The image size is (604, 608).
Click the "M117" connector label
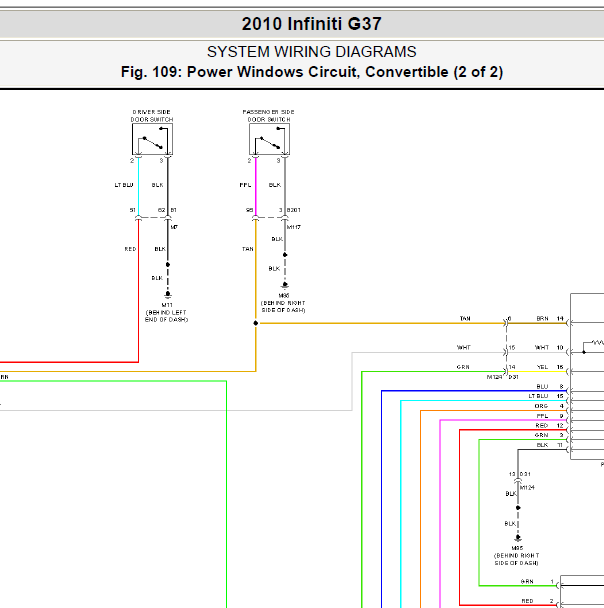click(293, 227)
